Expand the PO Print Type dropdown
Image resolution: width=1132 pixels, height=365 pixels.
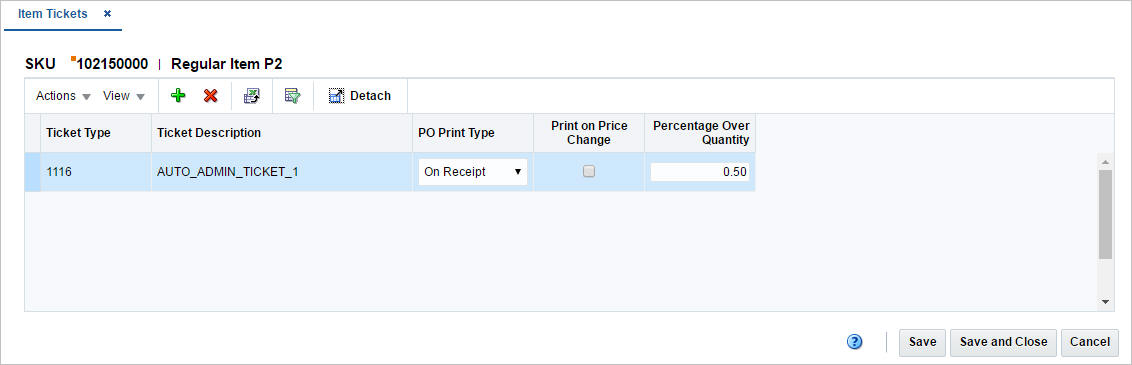473,172
